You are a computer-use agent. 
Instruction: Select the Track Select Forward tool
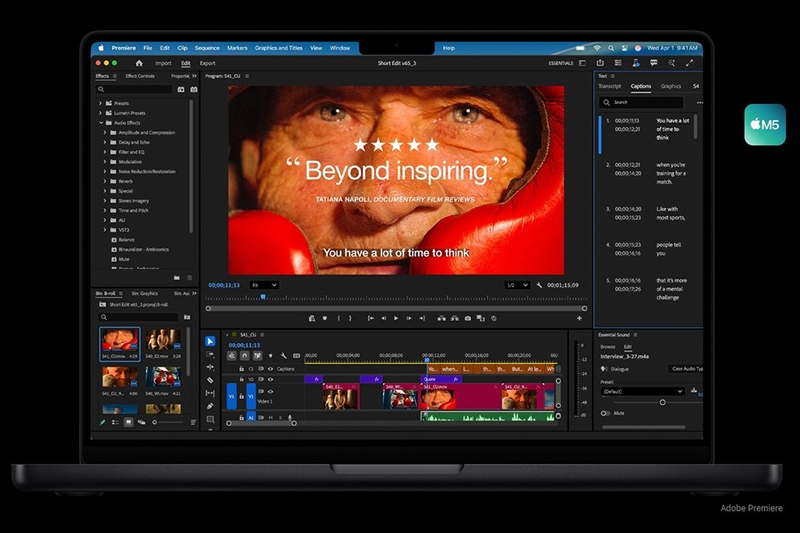[x=210, y=354]
